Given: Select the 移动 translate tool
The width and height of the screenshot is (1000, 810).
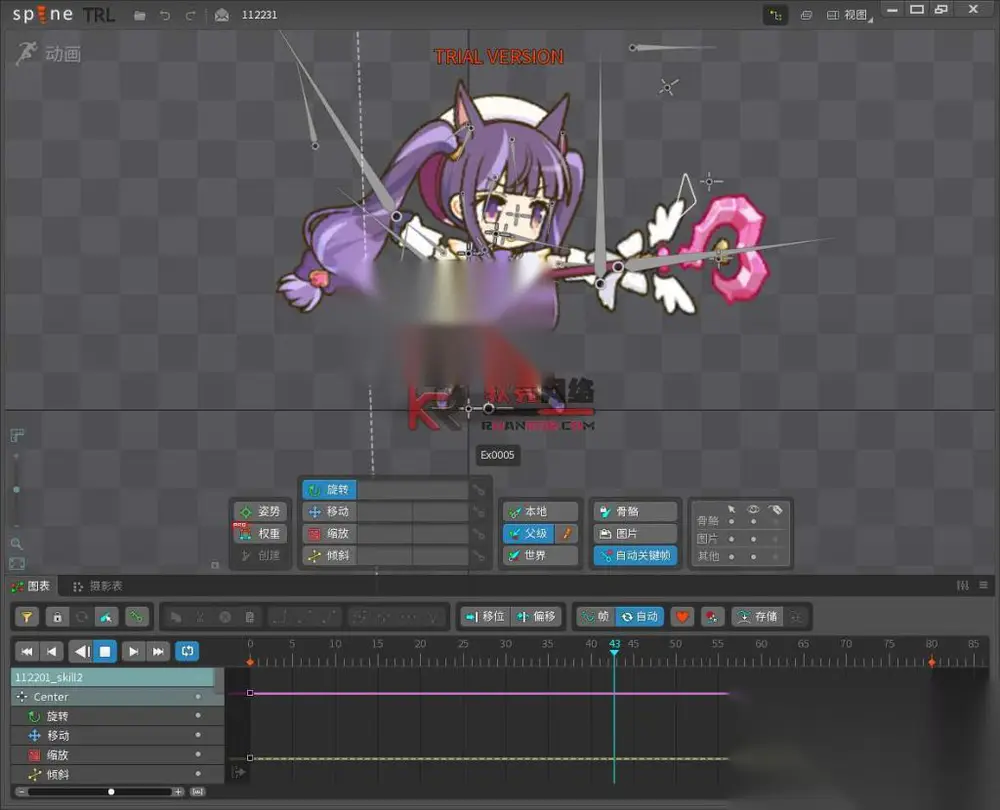Looking at the screenshot, I should (329, 512).
